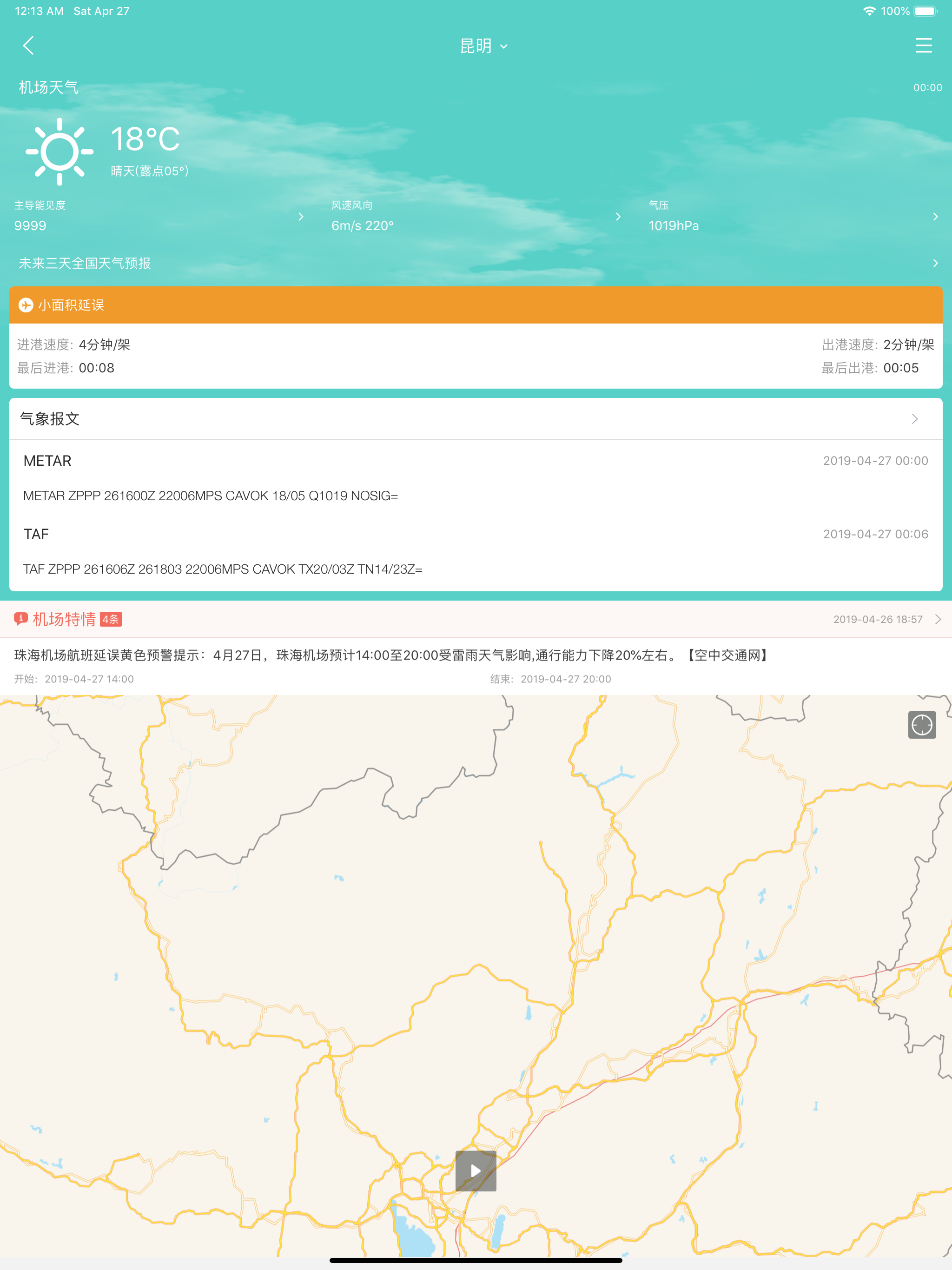952x1270 pixels.
Task: Select the METAR report heading
Action: (x=47, y=461)
